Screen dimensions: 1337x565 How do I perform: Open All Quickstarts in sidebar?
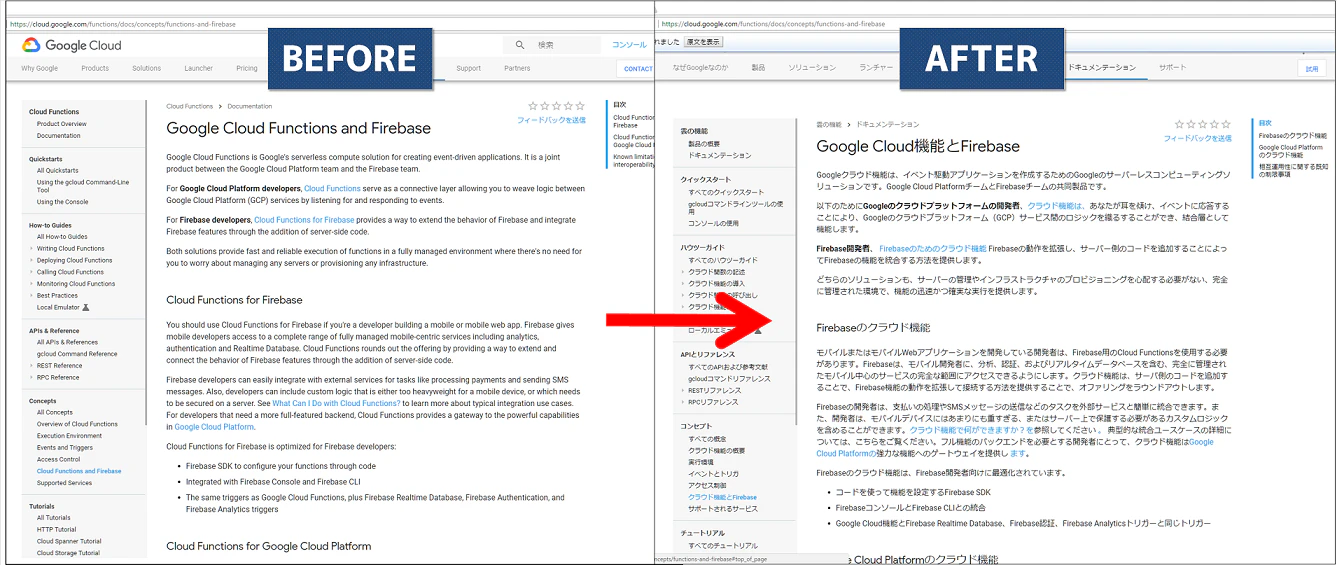(58, 171)
